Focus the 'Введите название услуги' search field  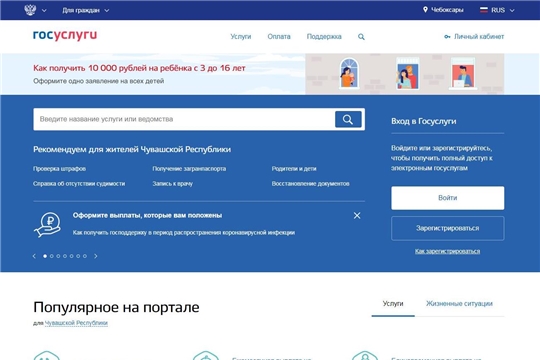[184, 119]
